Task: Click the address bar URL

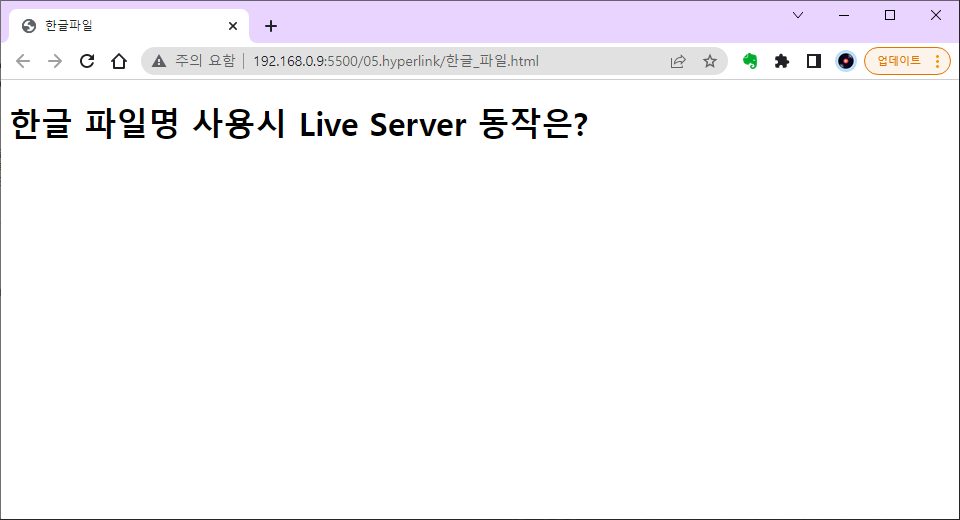Action: coord(396,61)
